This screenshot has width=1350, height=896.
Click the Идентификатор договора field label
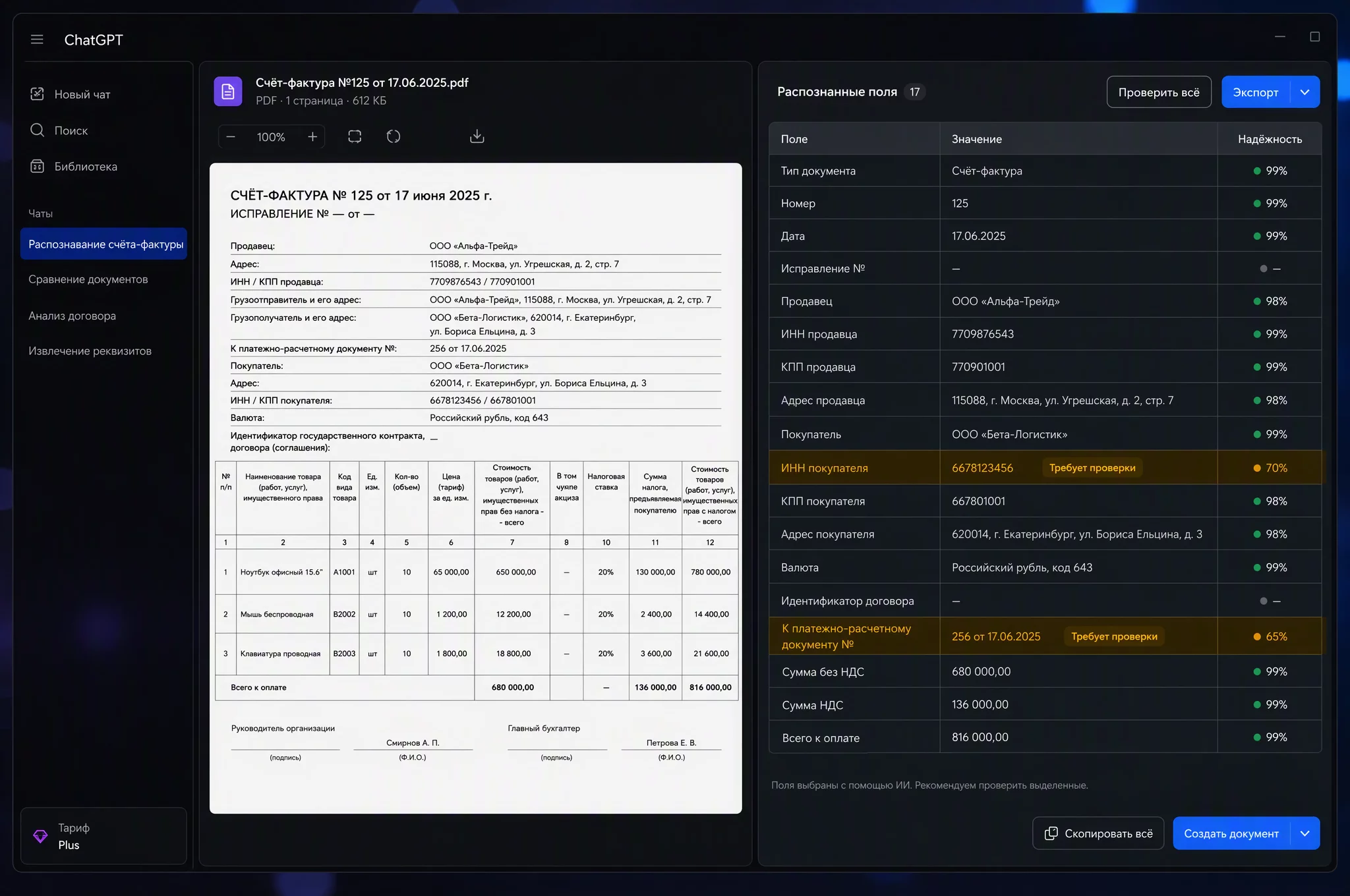point(848,601)
